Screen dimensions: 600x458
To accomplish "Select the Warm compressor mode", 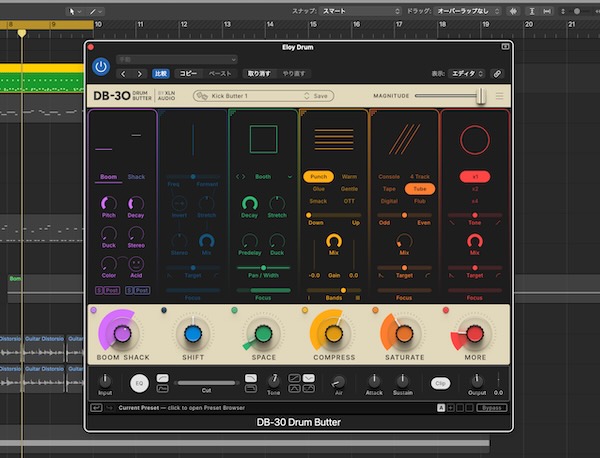I will click(x=349, y=177).
